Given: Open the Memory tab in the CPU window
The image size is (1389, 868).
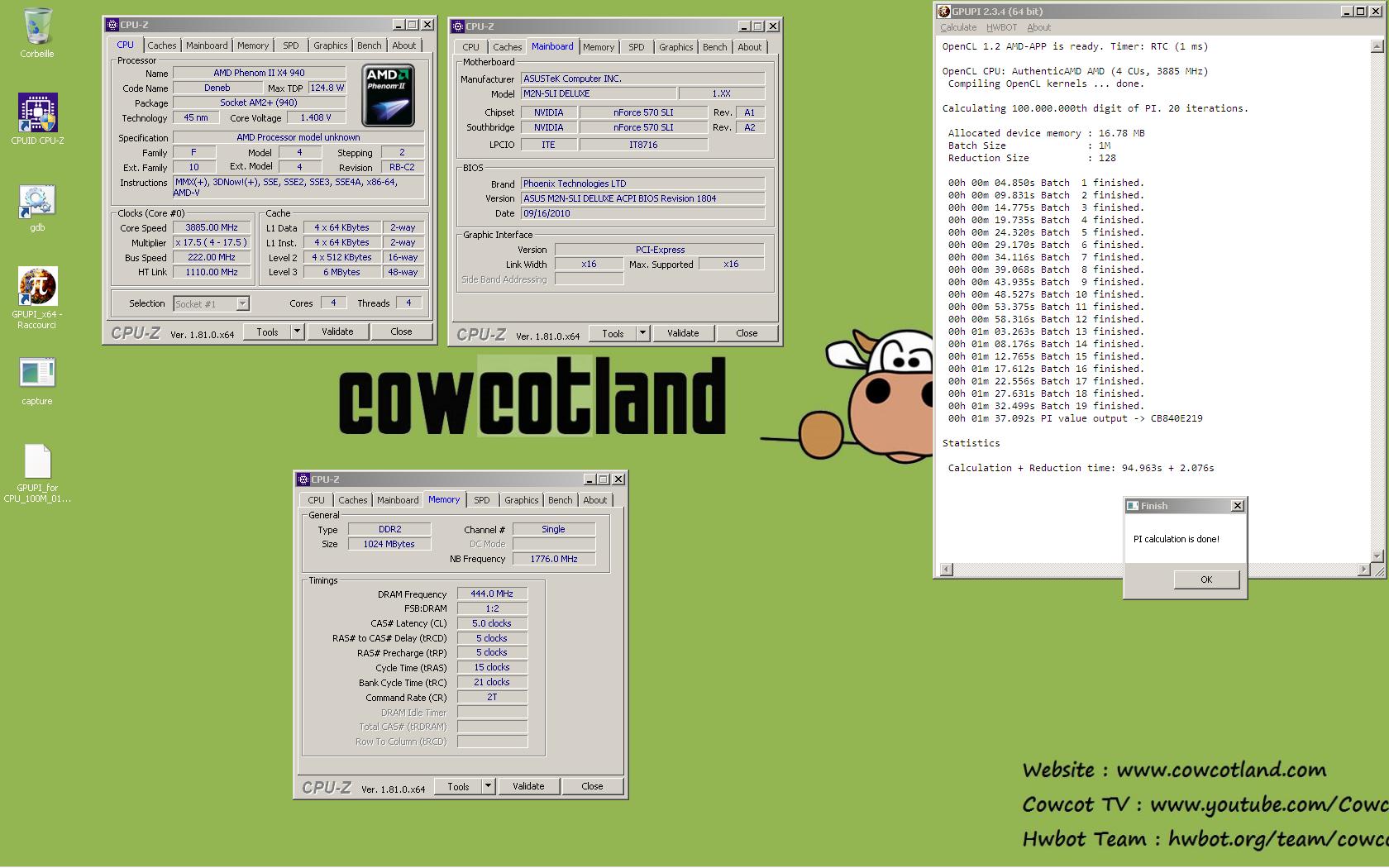Looking at the screenshot, I should [x=253, y=45].
